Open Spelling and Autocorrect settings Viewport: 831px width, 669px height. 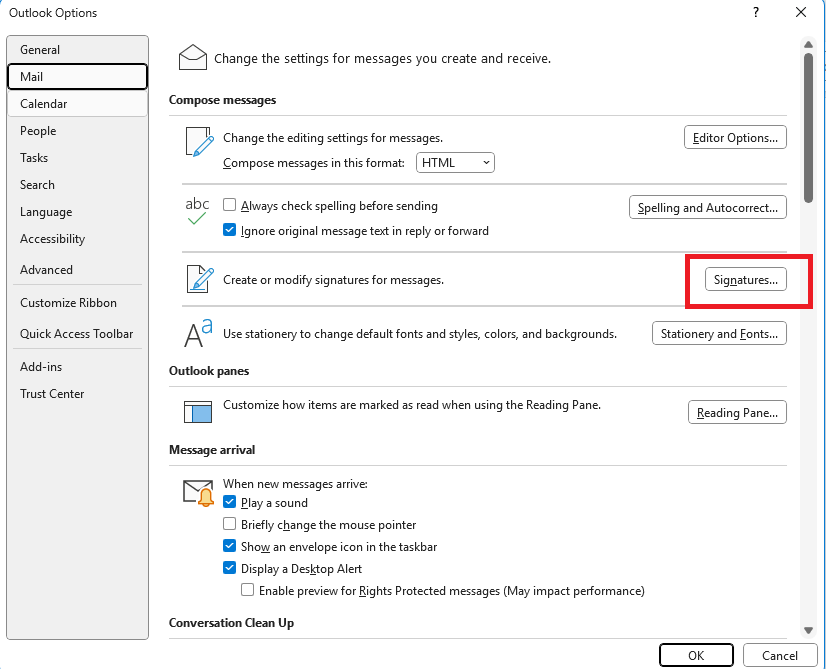[708, 208]
